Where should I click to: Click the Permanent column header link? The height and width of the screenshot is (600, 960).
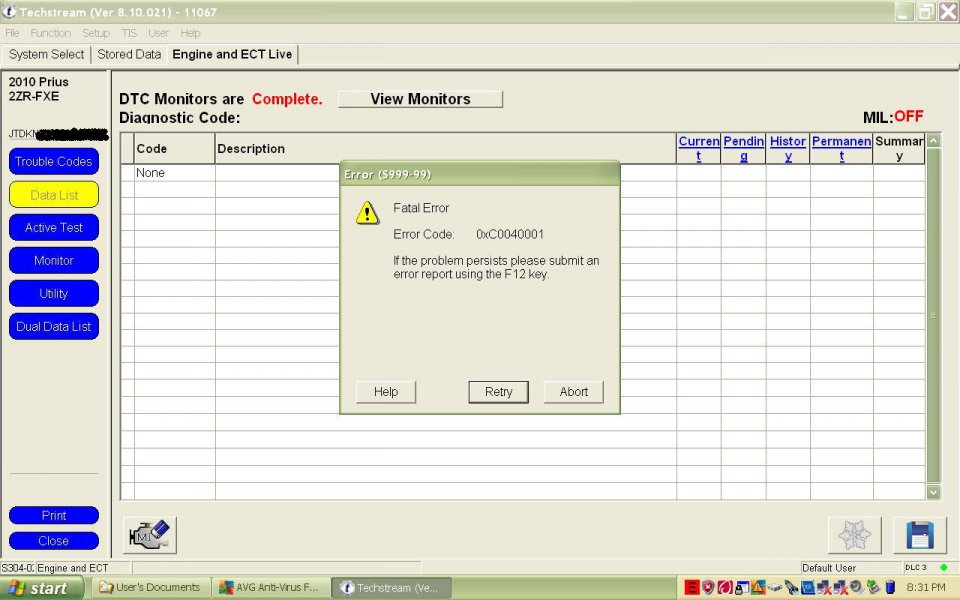pyautogui.click(x=841, y=148)
